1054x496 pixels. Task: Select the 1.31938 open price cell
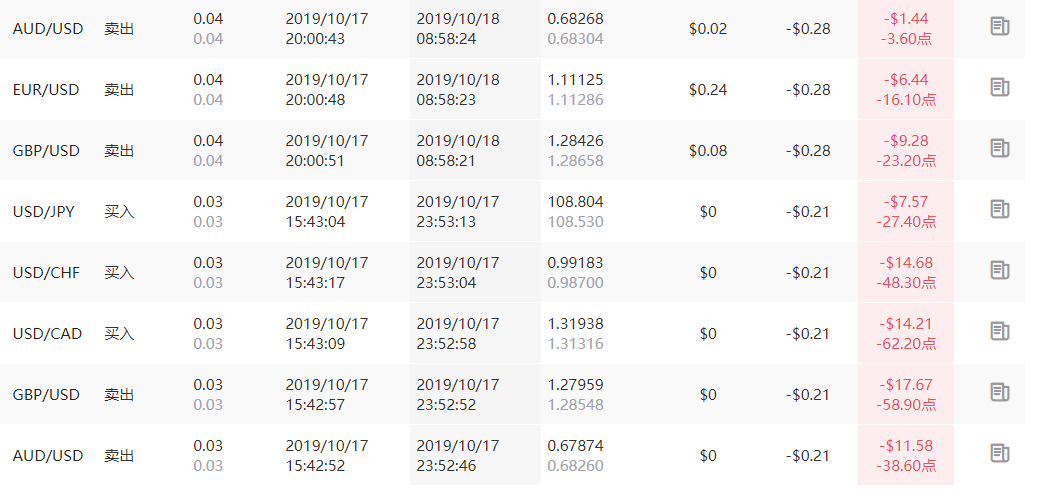(575, 324)
